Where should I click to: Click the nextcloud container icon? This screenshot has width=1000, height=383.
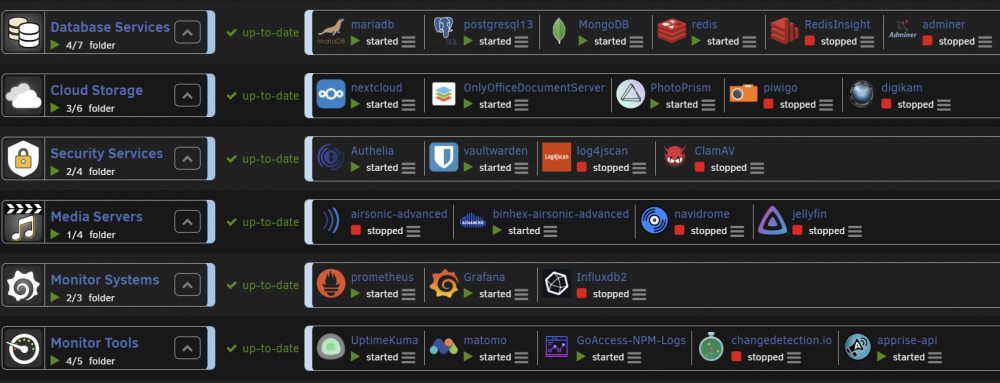(331, 94)
